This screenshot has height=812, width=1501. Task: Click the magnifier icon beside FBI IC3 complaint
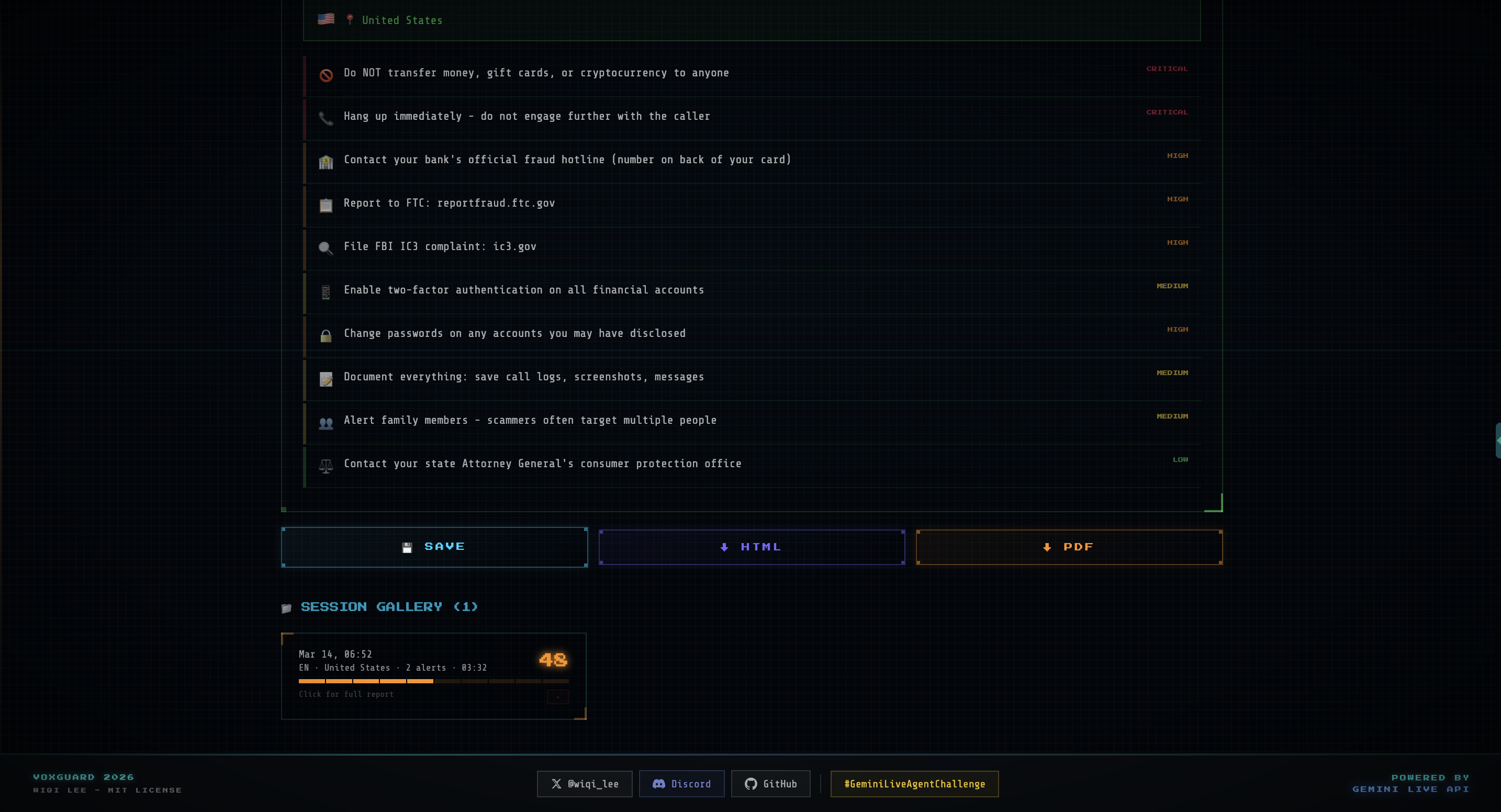pyautogui.click(x=326, y=249)
